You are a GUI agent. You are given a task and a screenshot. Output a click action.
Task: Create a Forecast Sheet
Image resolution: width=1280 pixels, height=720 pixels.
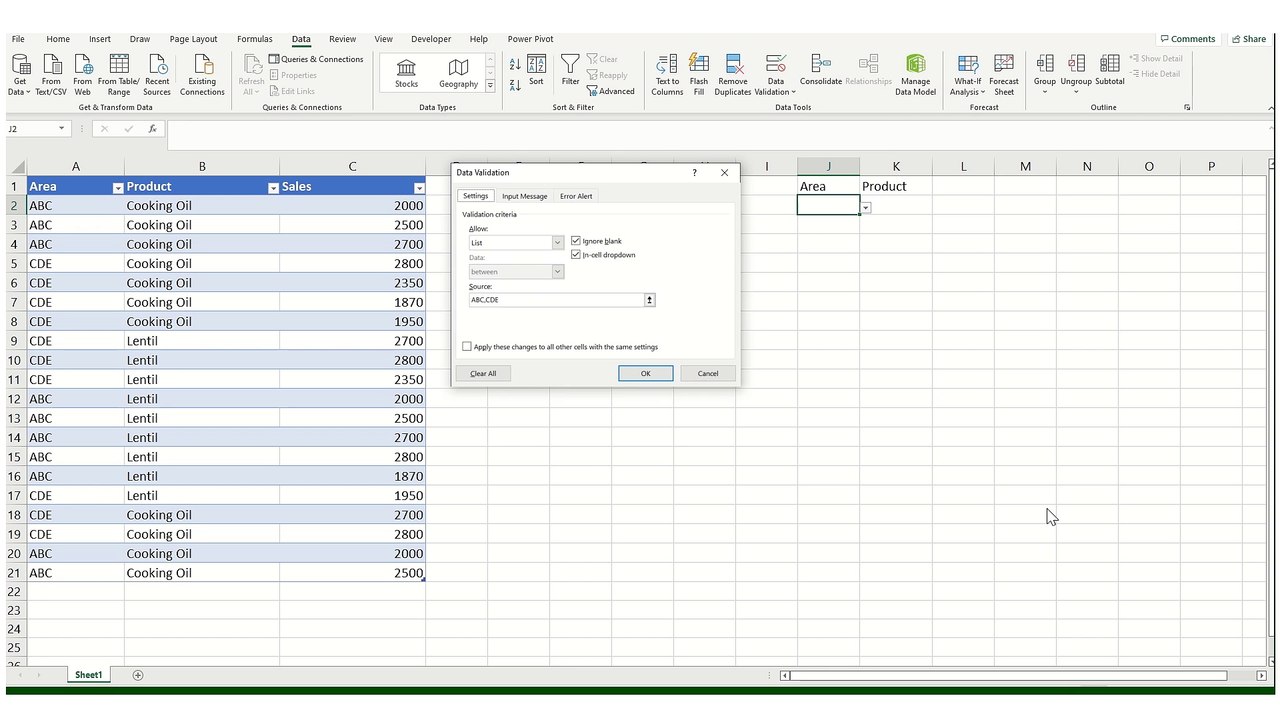(x=1004, y=75)
